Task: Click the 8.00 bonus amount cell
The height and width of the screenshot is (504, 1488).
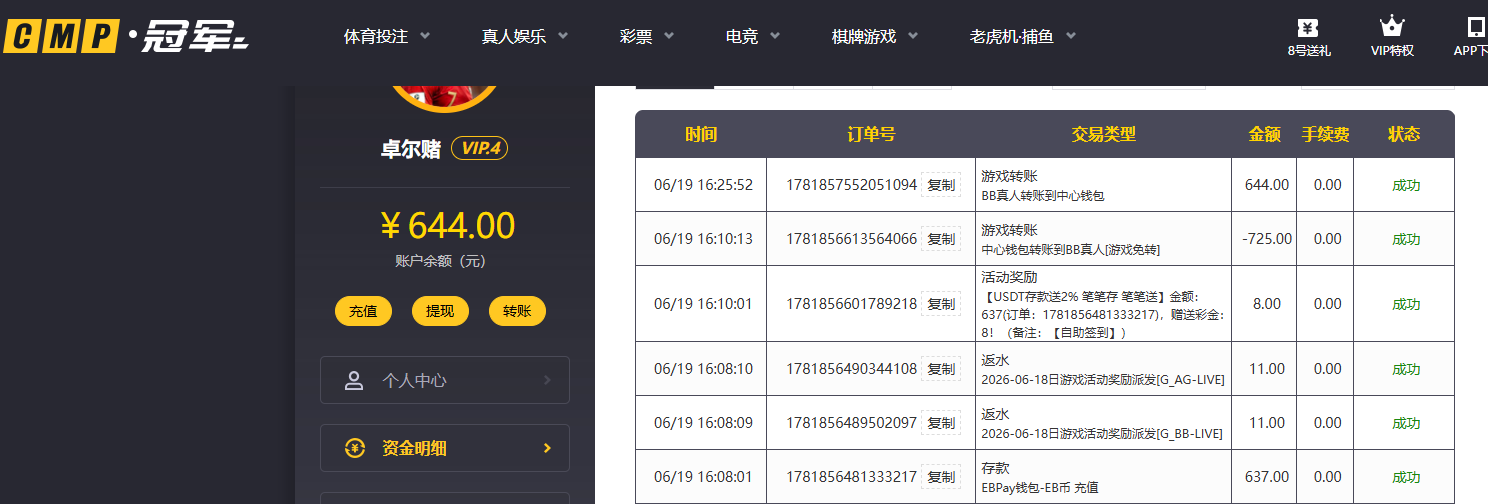Action: pos(1267,304)
